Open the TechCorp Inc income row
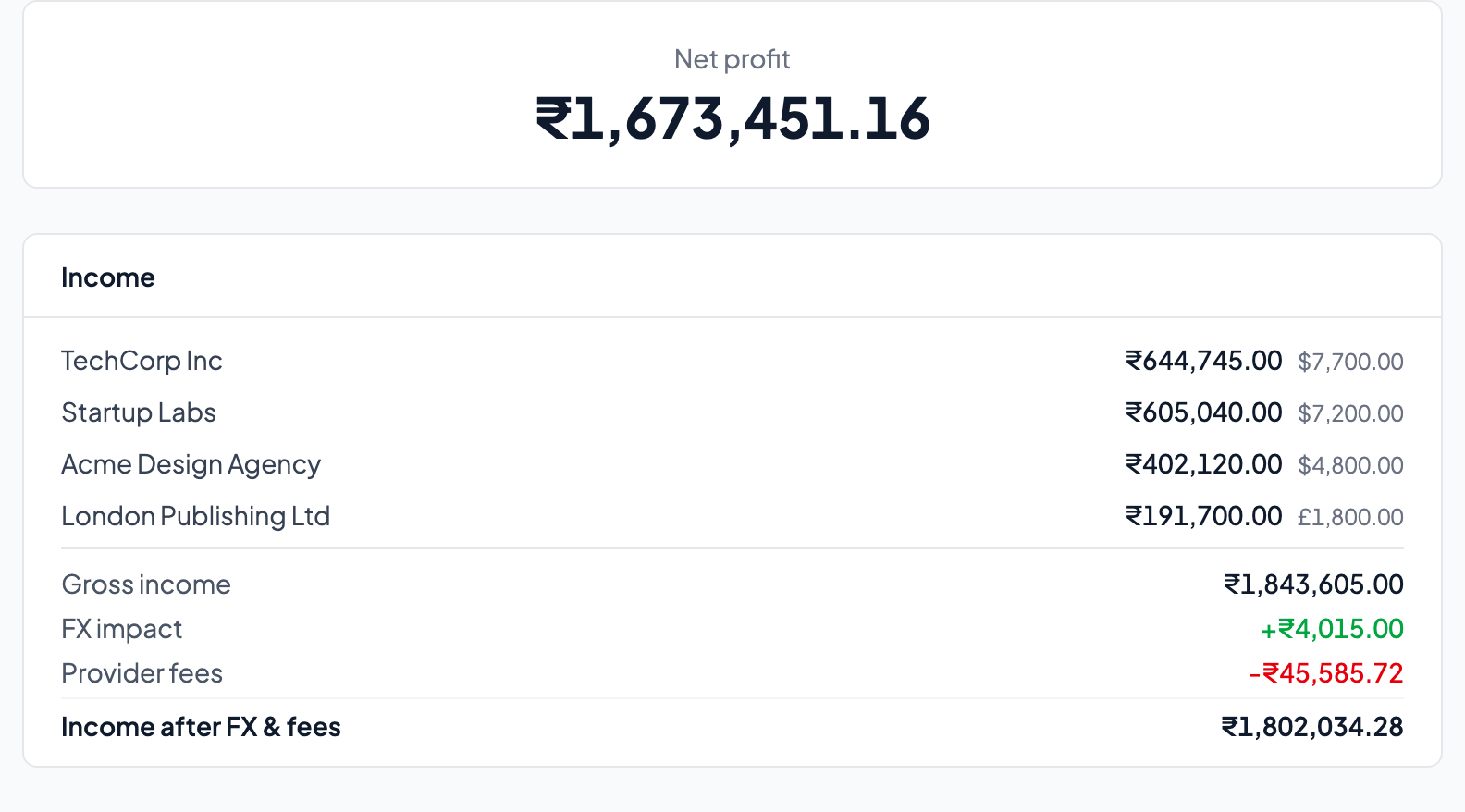The width and height of the screenshot is (1465, 812). 142,361
